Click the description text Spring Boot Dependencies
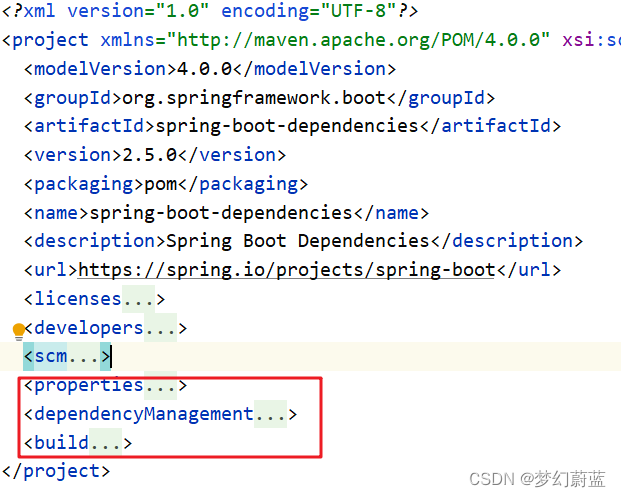This screenshot has width=621, height=497. [297, 241]
